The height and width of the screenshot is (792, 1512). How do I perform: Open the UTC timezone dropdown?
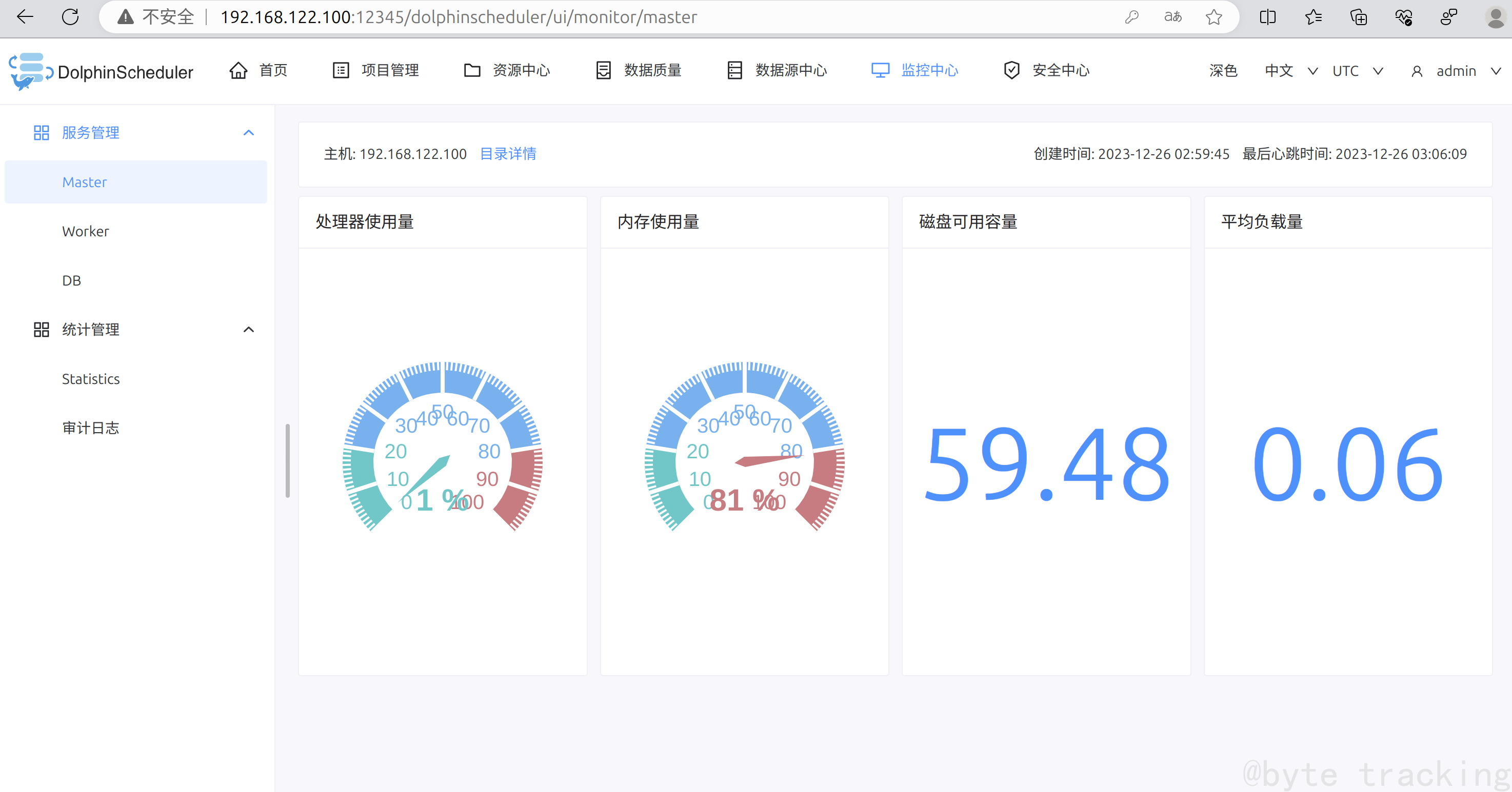(1357, 70)
